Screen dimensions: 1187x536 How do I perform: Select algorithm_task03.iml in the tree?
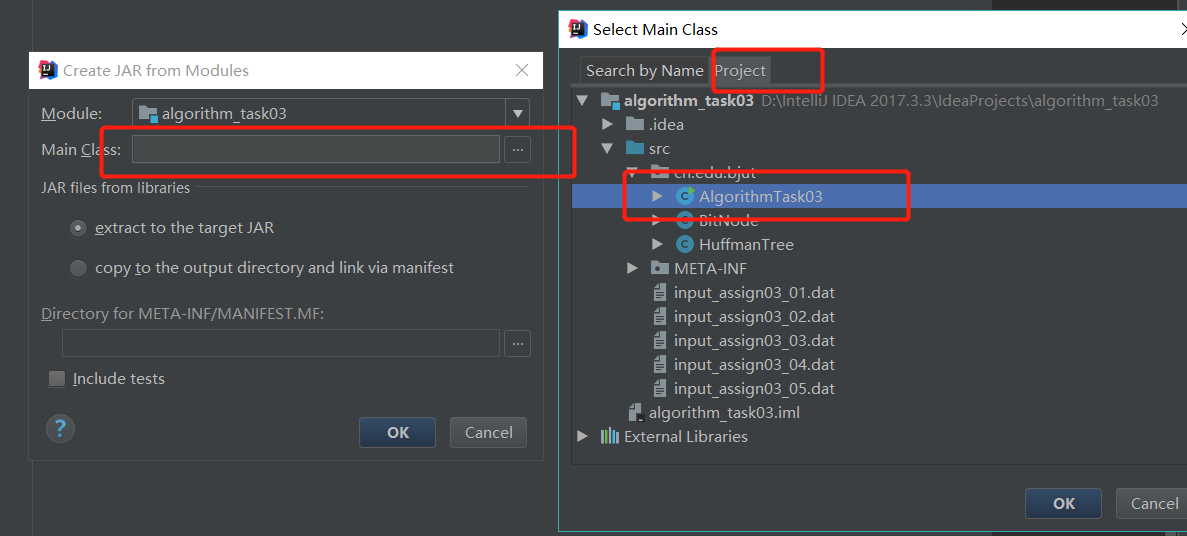(x=724, y=413)
